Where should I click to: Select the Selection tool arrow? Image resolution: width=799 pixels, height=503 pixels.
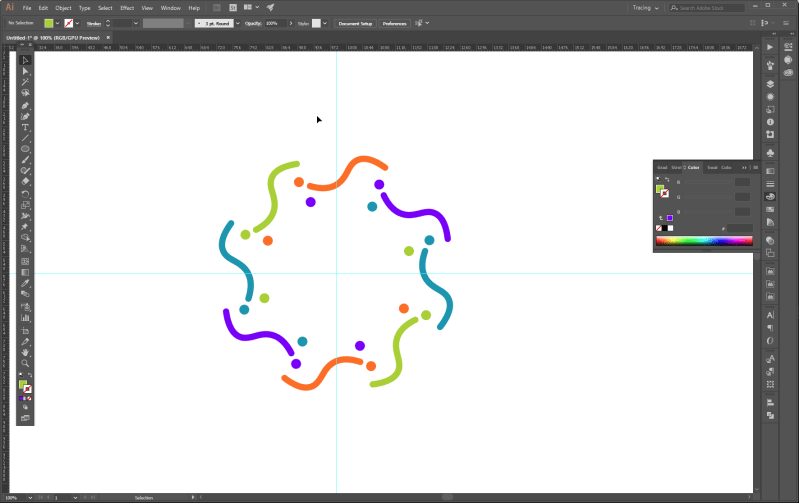coord(25,60)
